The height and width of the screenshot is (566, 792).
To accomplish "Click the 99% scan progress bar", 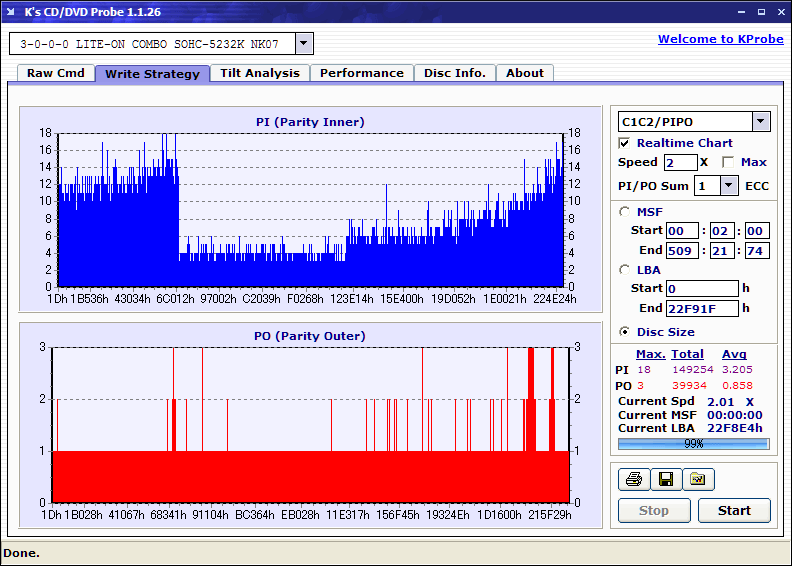I will 693,443.
